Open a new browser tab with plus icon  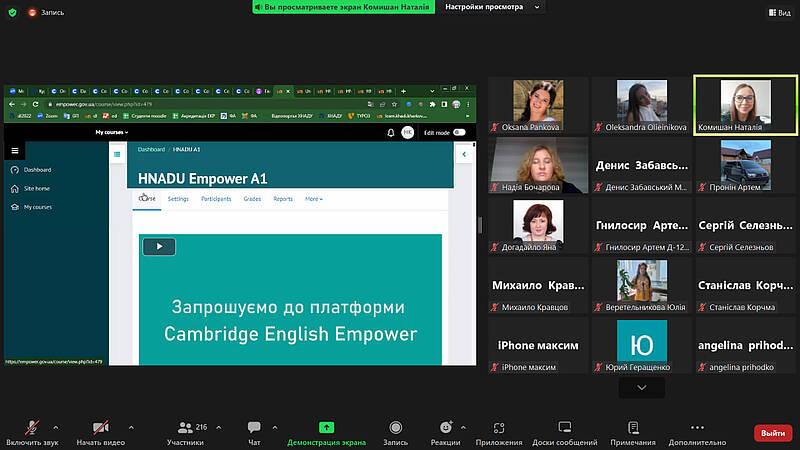pyautogui.click(x=404, y=91)
